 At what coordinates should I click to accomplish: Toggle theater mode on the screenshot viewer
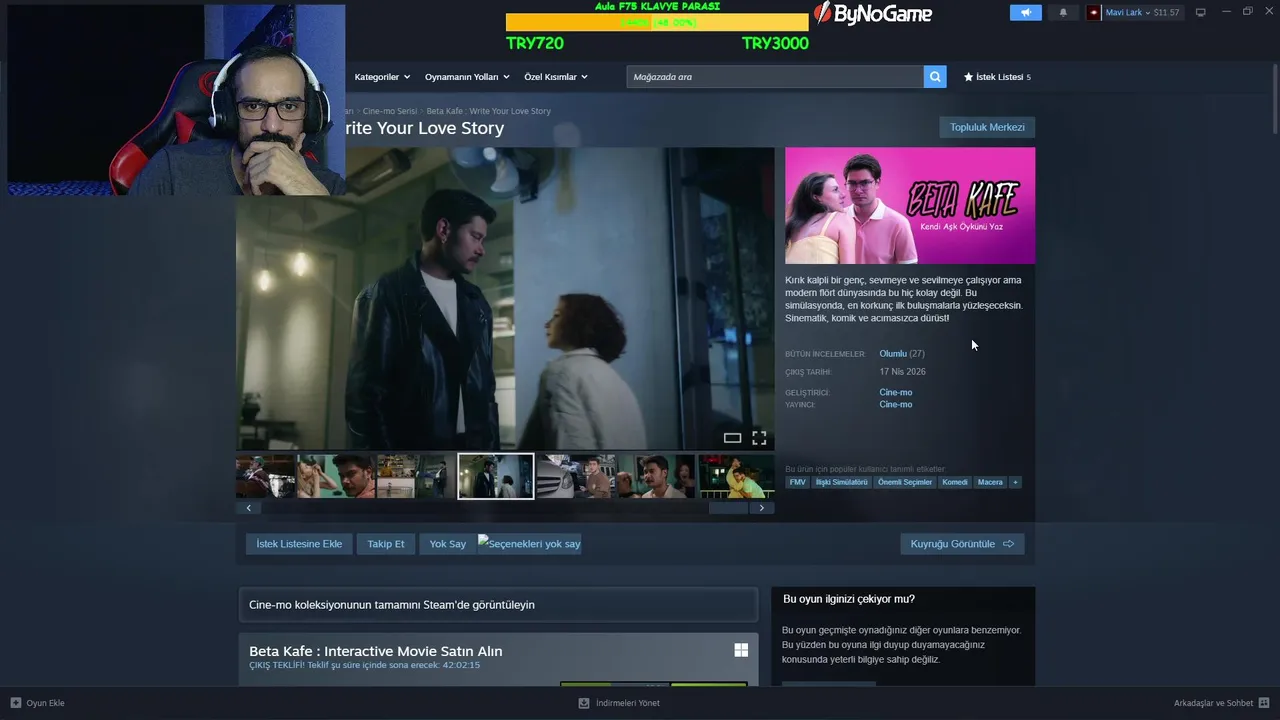pyautogui.click(x=732, y=438)
